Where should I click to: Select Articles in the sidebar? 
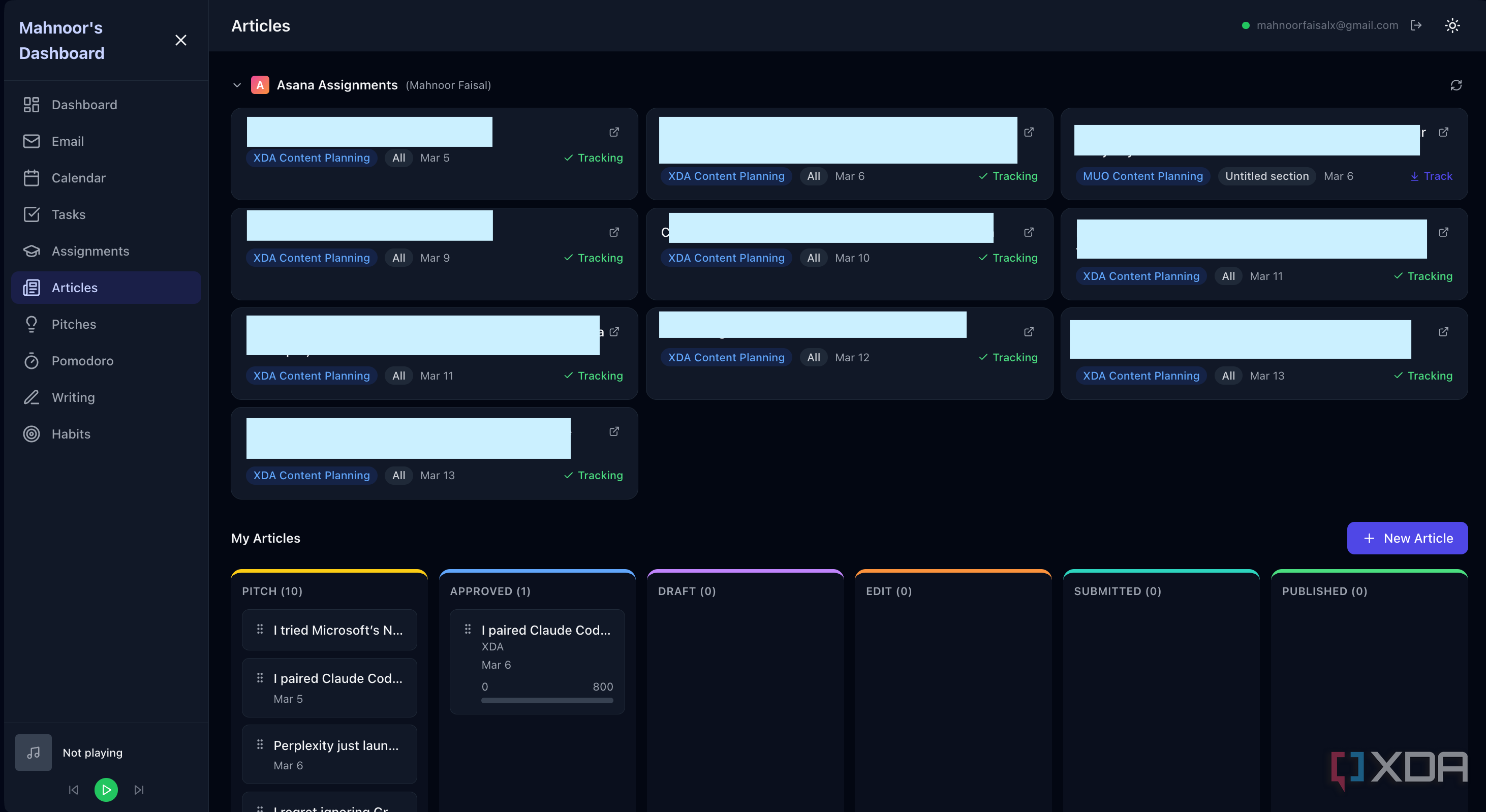click(x=106, y=288)
